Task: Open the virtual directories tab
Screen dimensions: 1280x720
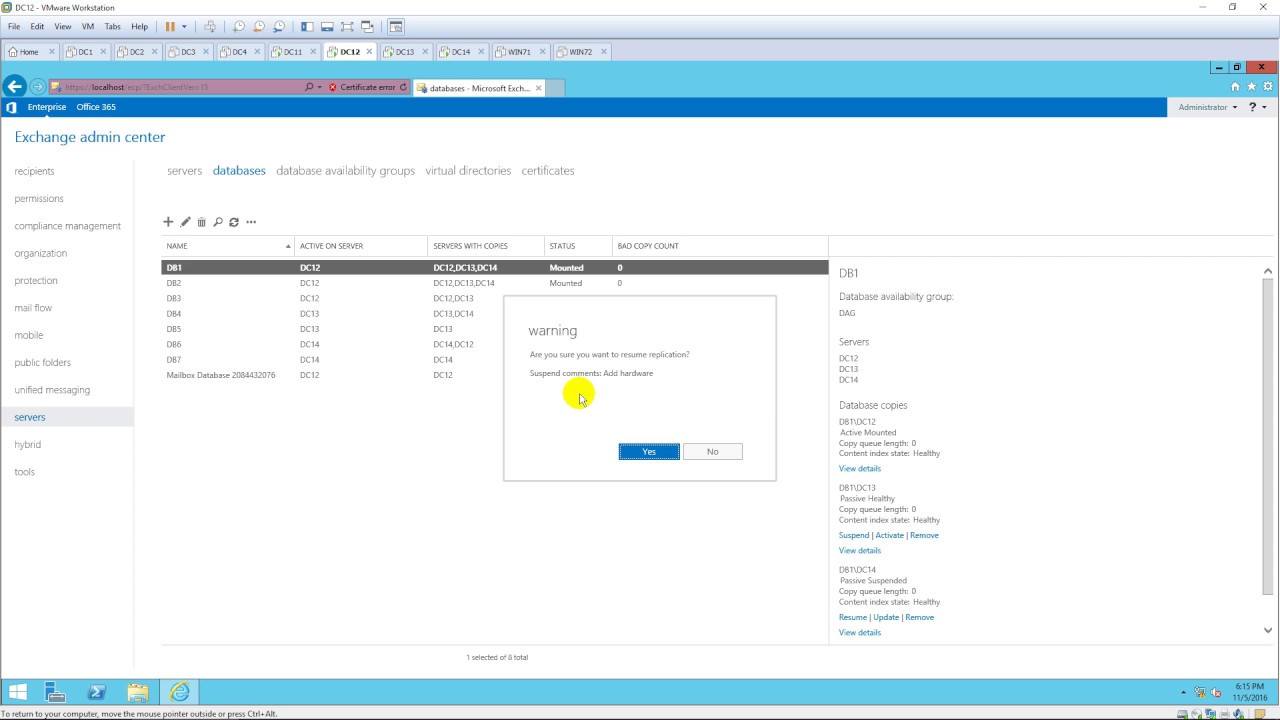Action: point(468,171)
